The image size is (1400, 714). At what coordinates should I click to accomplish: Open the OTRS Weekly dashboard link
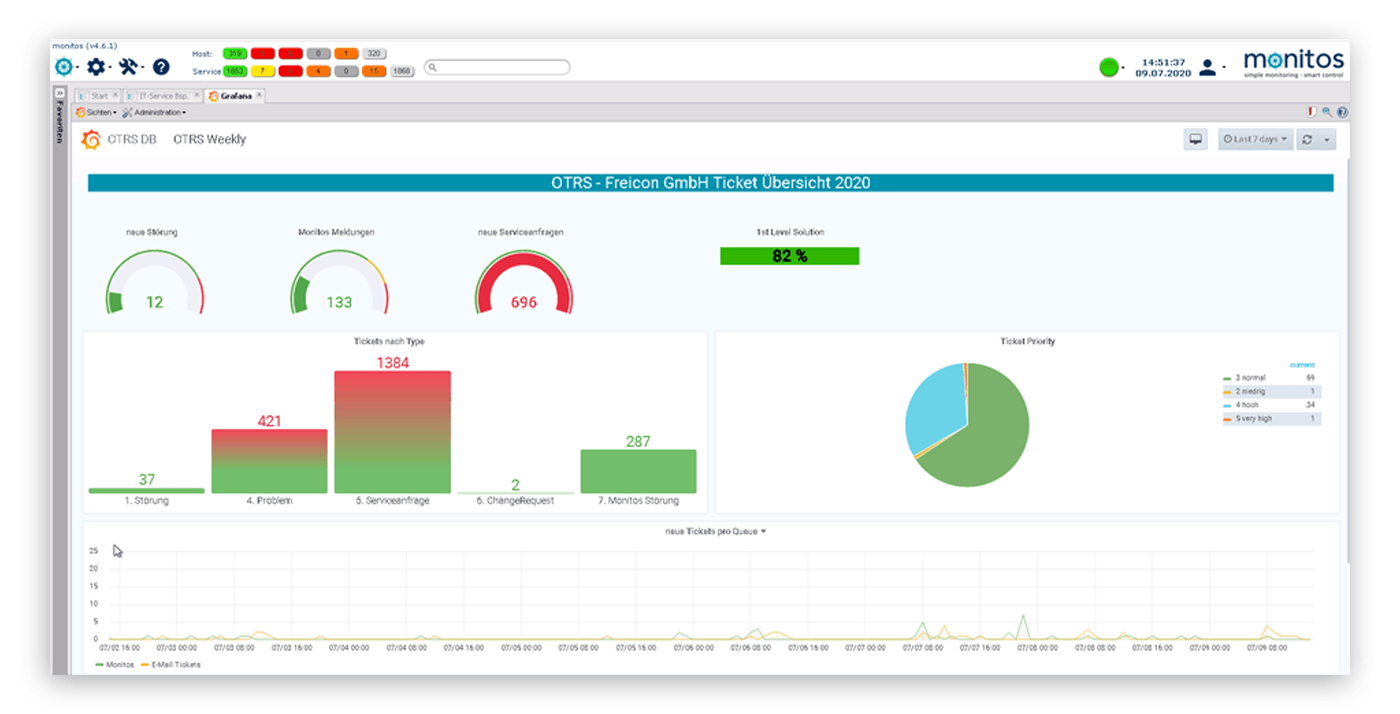[x=209, y=139]
